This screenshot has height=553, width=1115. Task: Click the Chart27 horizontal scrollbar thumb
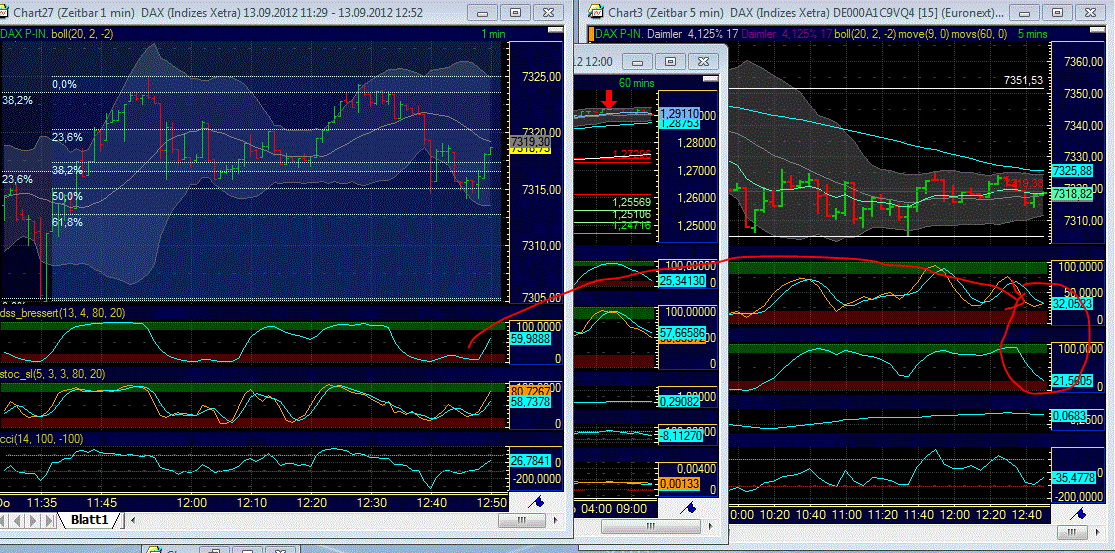521,520
